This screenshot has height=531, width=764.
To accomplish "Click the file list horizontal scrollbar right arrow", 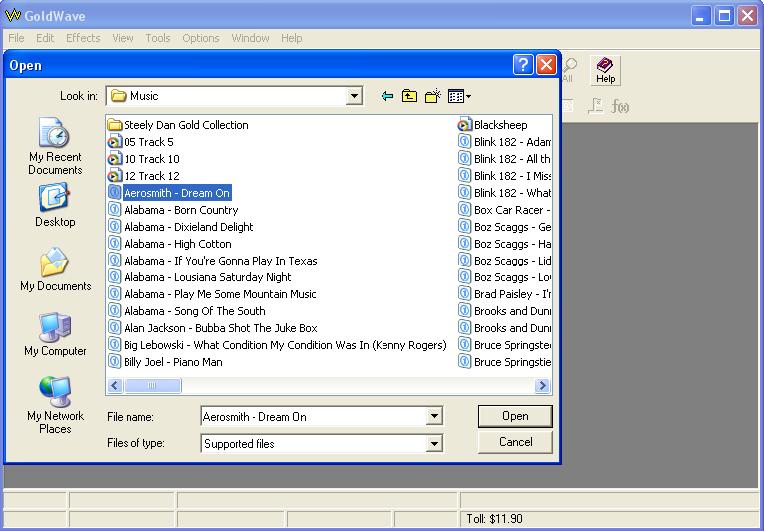I will (x=543, y=385).
